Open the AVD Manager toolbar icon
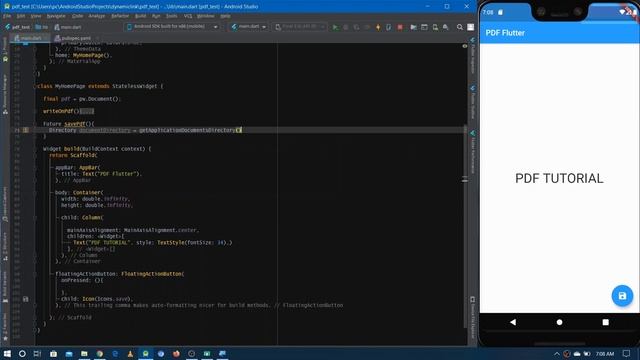Image resolution: width=640 pixels, height=360 pixels. (x=435, y=27)
